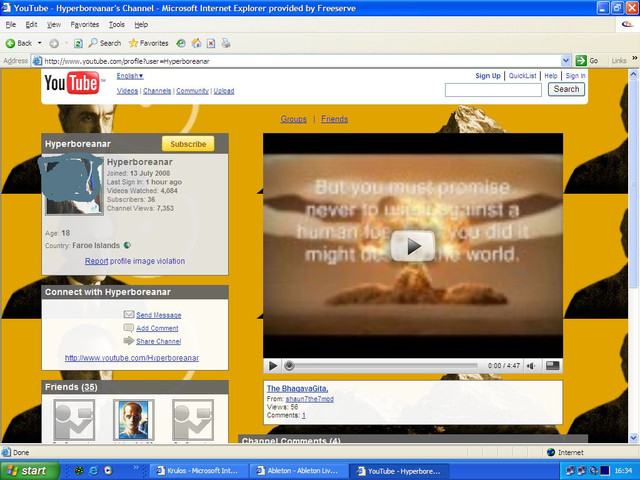Open the Tools menu

[x=117, y=24]
